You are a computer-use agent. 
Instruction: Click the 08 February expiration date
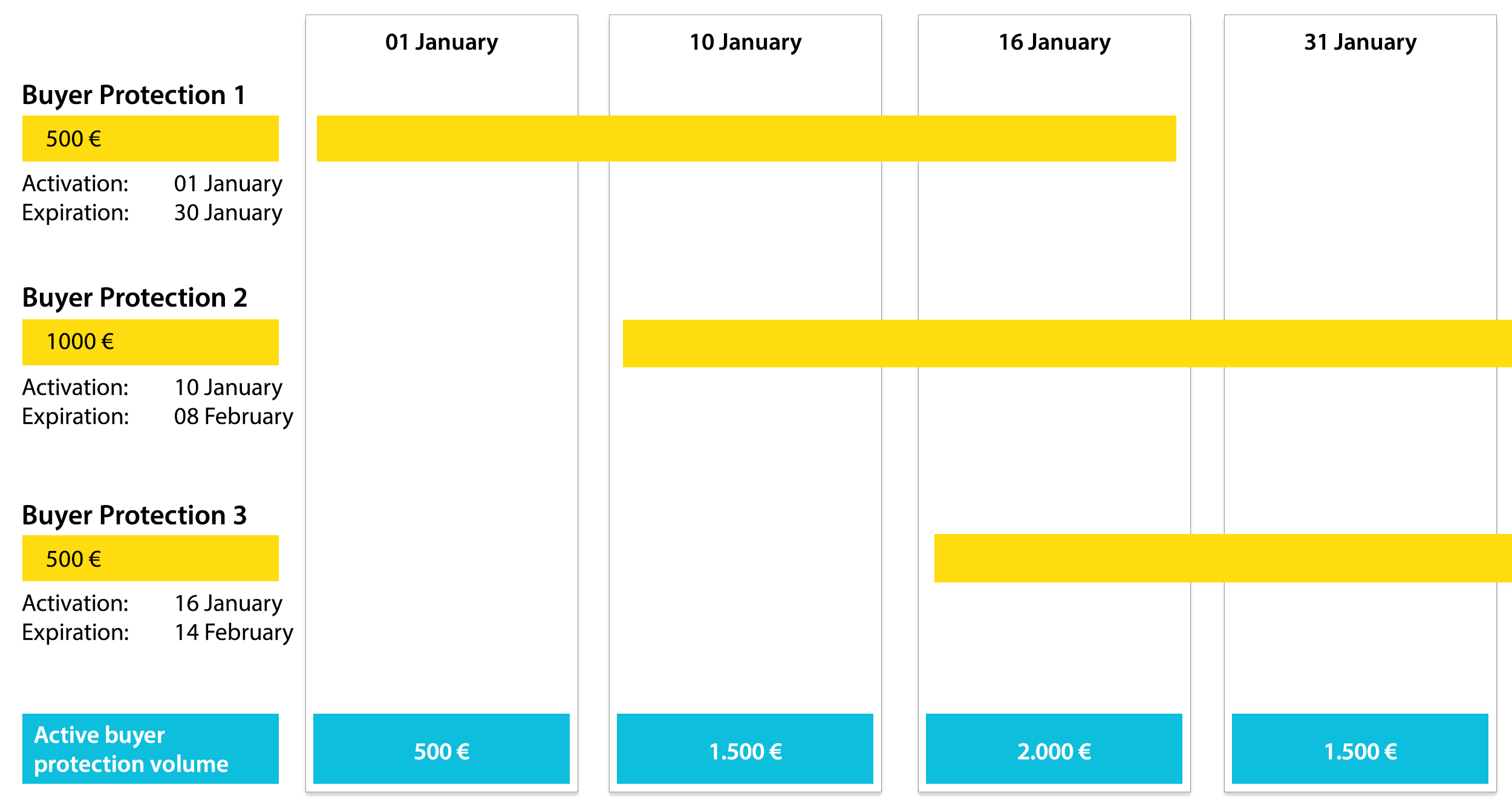click(x=233, y=417)
